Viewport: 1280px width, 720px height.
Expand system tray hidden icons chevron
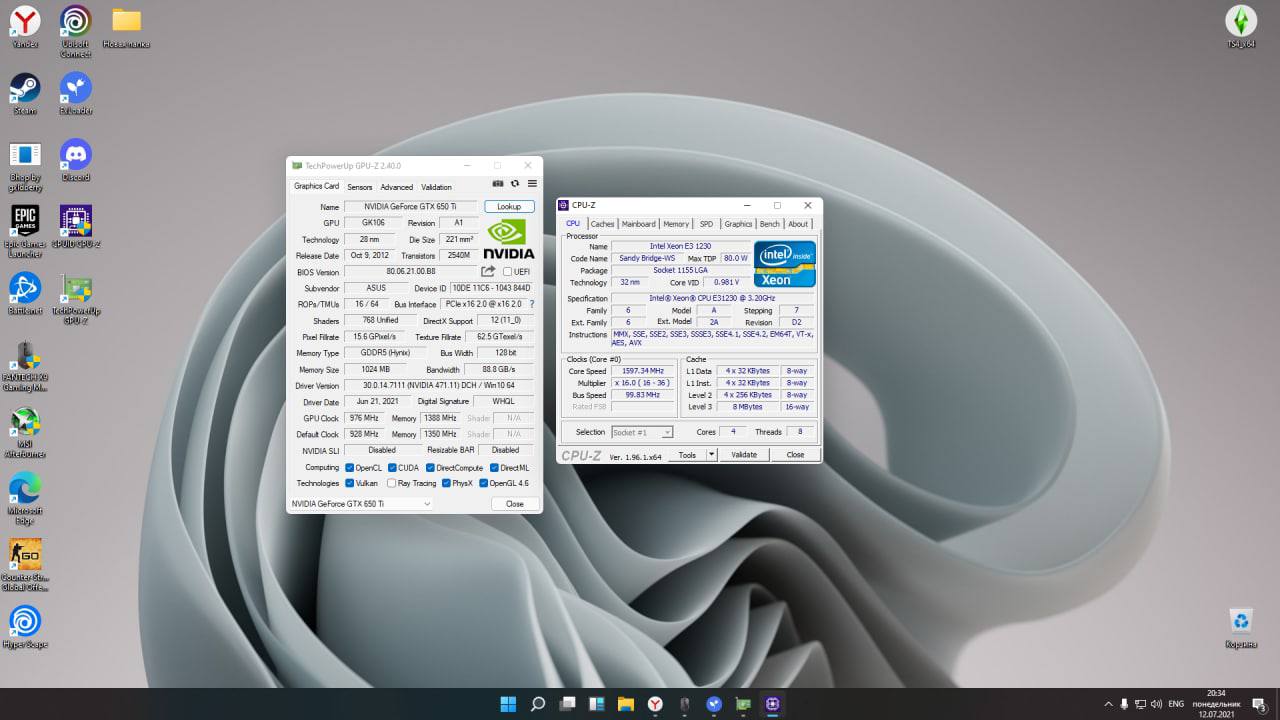coord(1108,704)
